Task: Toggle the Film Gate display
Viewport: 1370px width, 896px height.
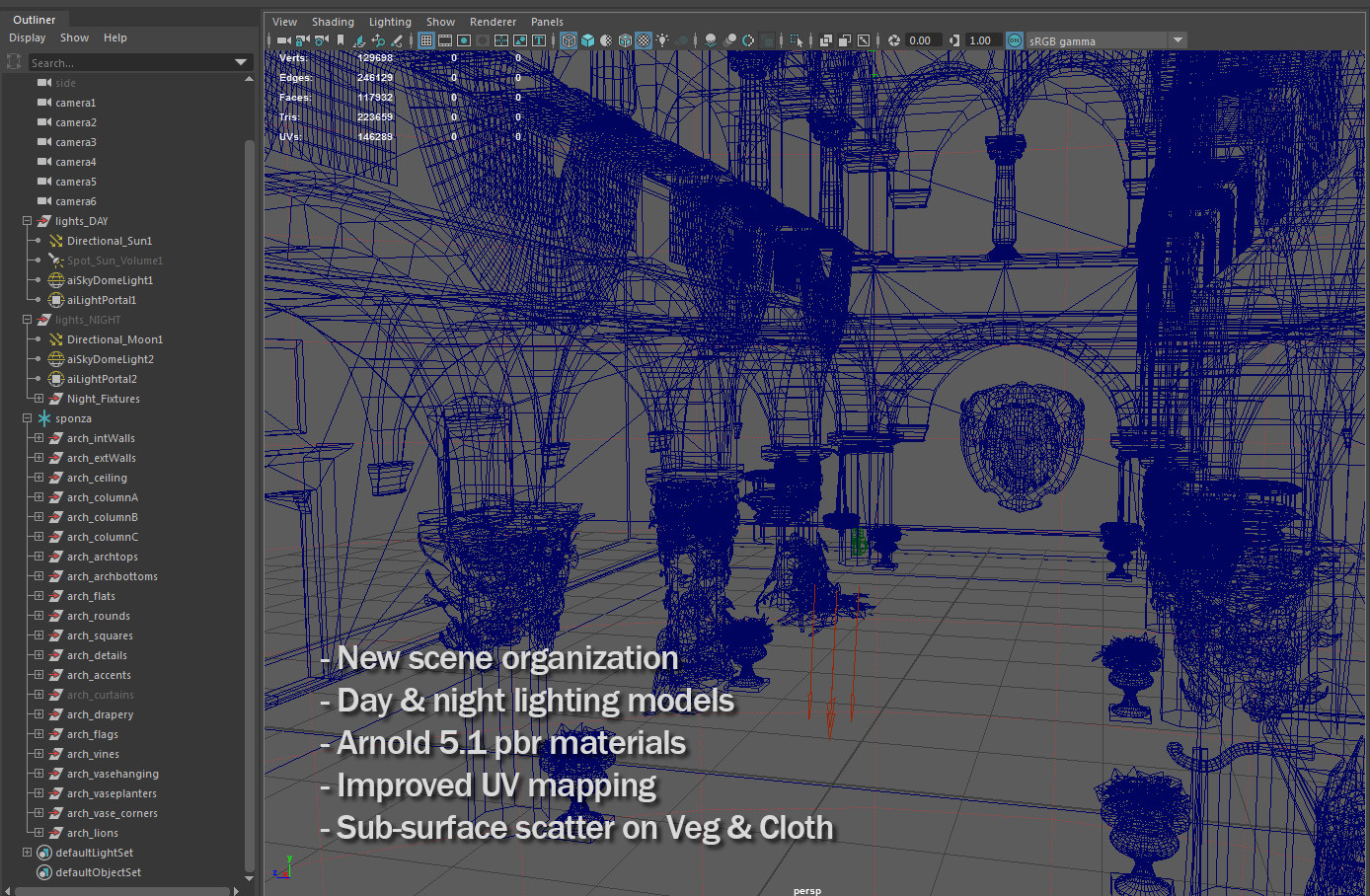Action: (444, 40)
